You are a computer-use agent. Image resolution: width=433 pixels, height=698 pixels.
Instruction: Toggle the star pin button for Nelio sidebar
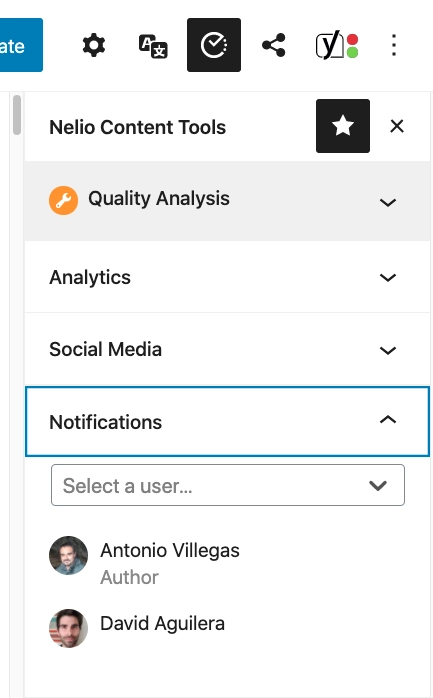tap(343, 126)
